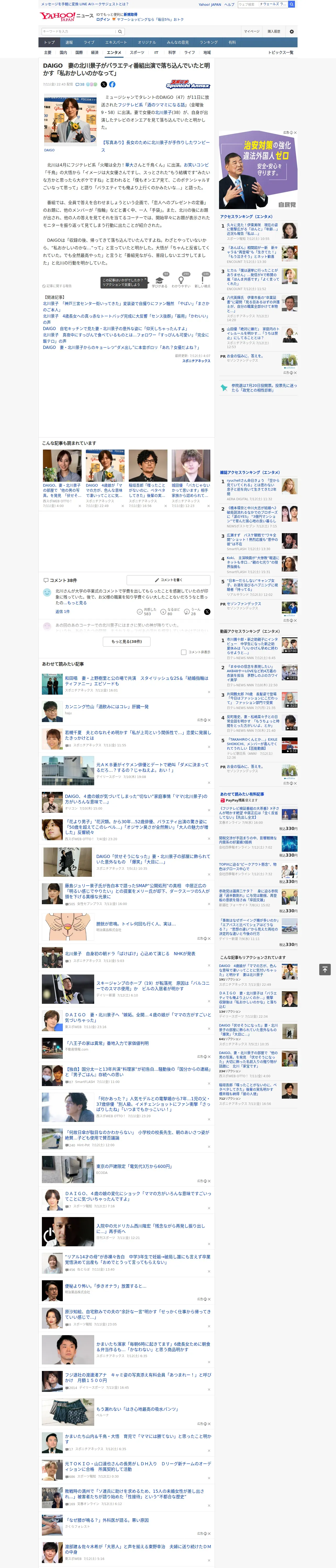Click the first commenter's avatar icon
Viewport: 336px width, 1568px height.
tap(47, 592)
